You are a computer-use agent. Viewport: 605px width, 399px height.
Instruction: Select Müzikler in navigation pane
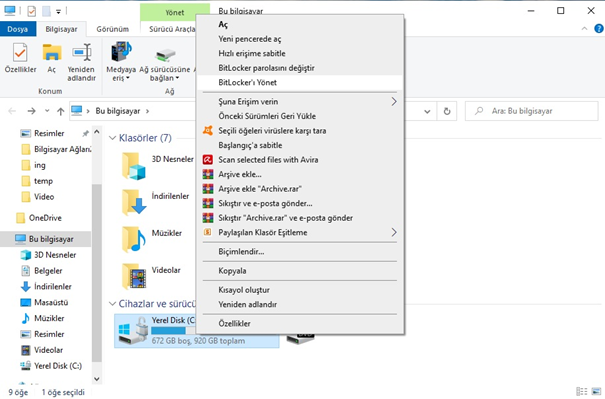pyautogui.click(x=42, y=318)
